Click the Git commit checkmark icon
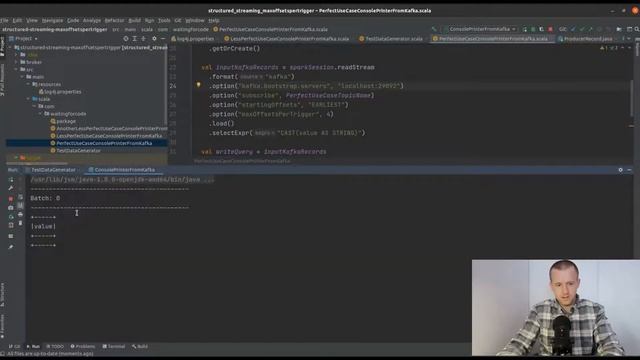640x360 pixels. tap(582, 29)
